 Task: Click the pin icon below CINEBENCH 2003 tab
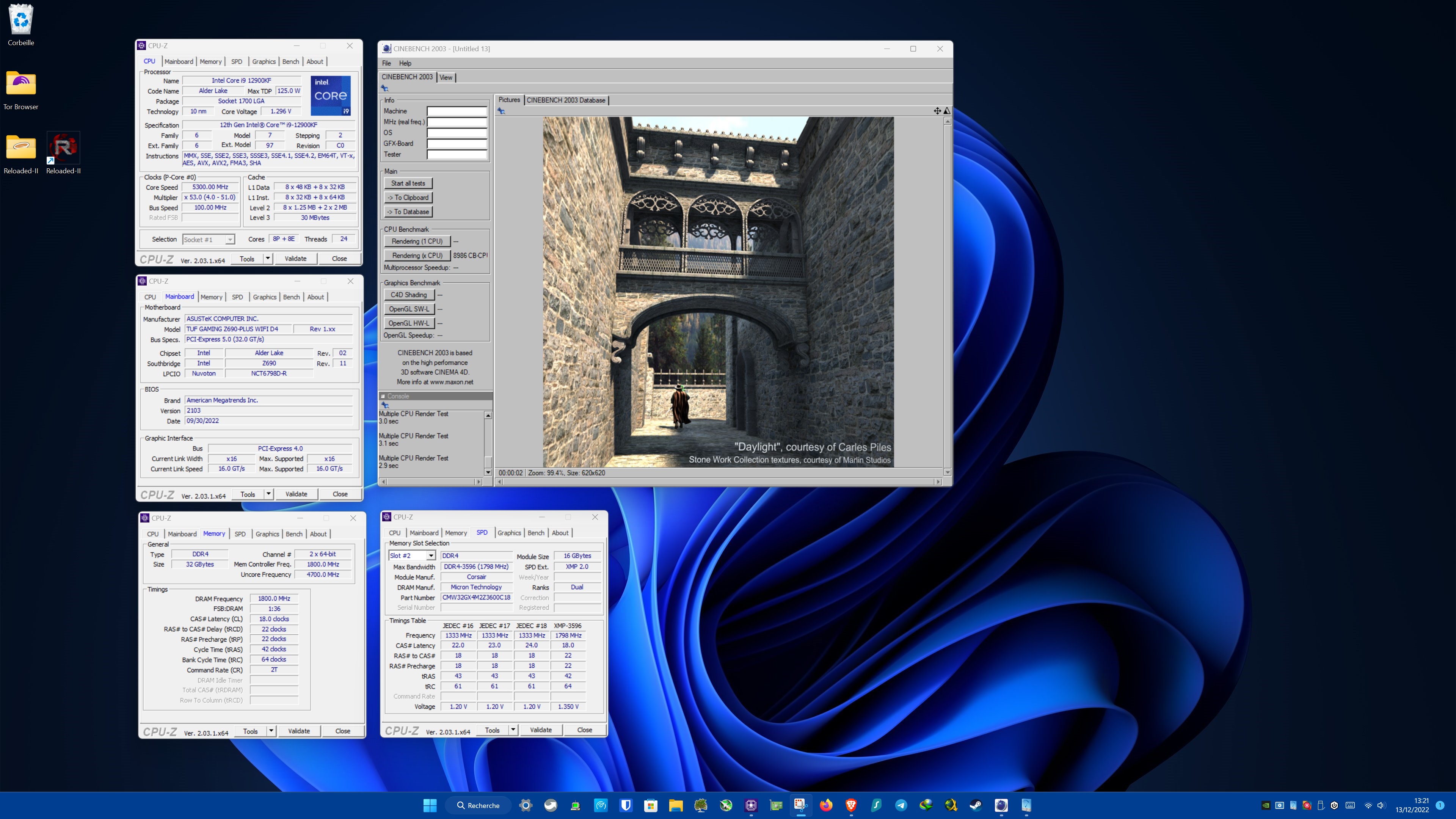384,88
